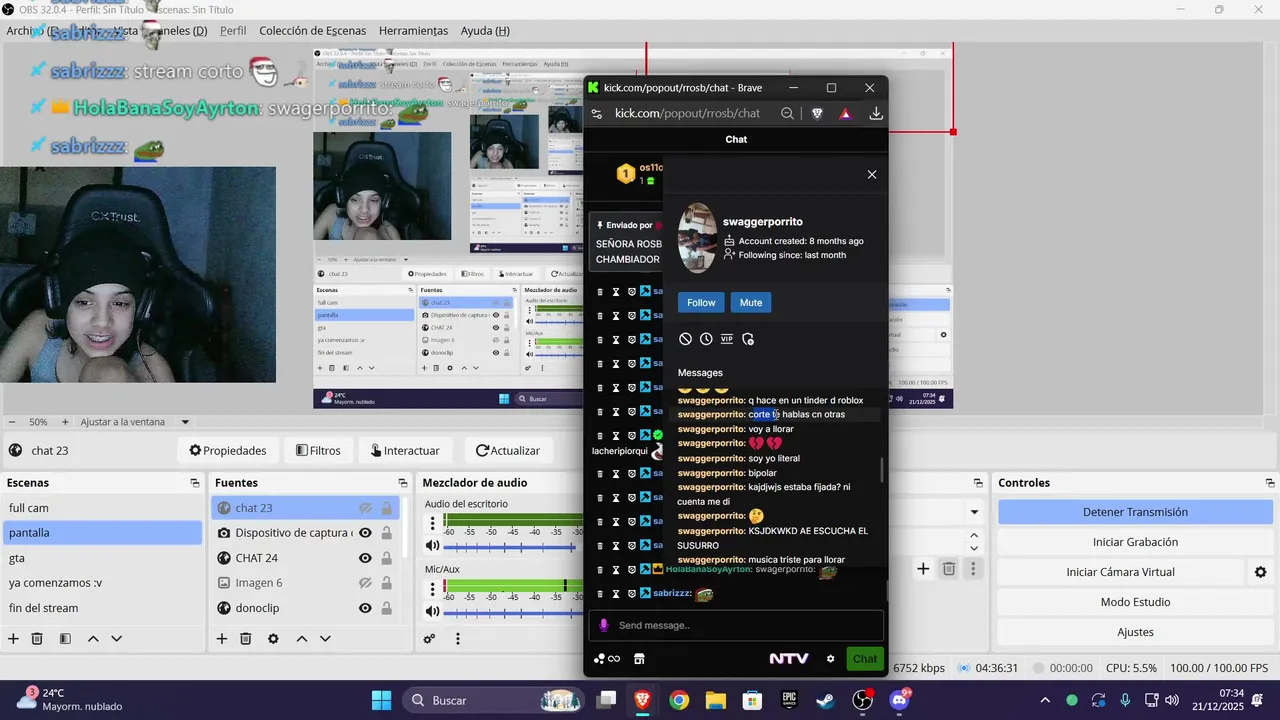Mute the Mic/Aux speaker icon
1280x720 pixels.
click(433, 611)
